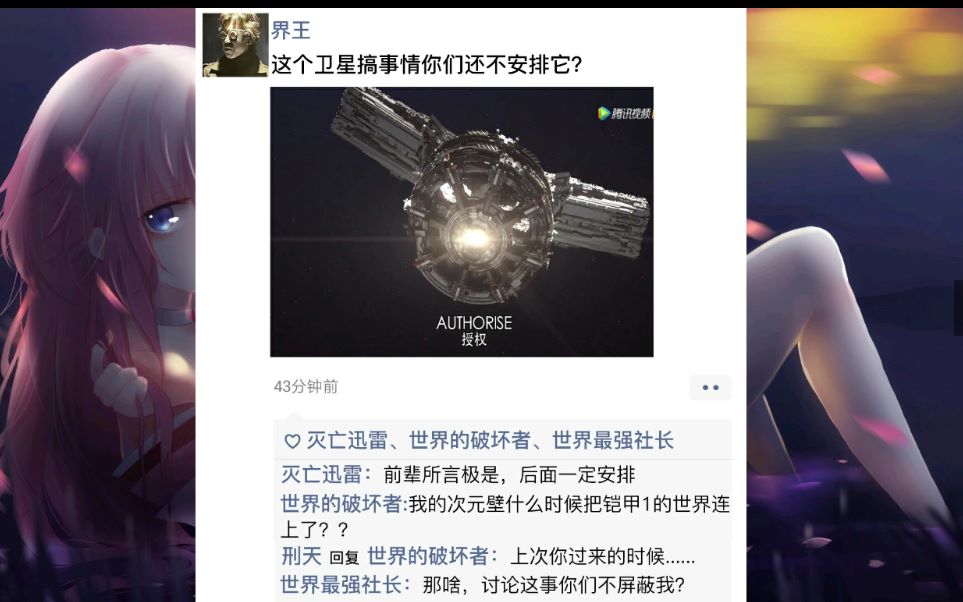
Task: Open the username link 界王
Action: point(291,30)
